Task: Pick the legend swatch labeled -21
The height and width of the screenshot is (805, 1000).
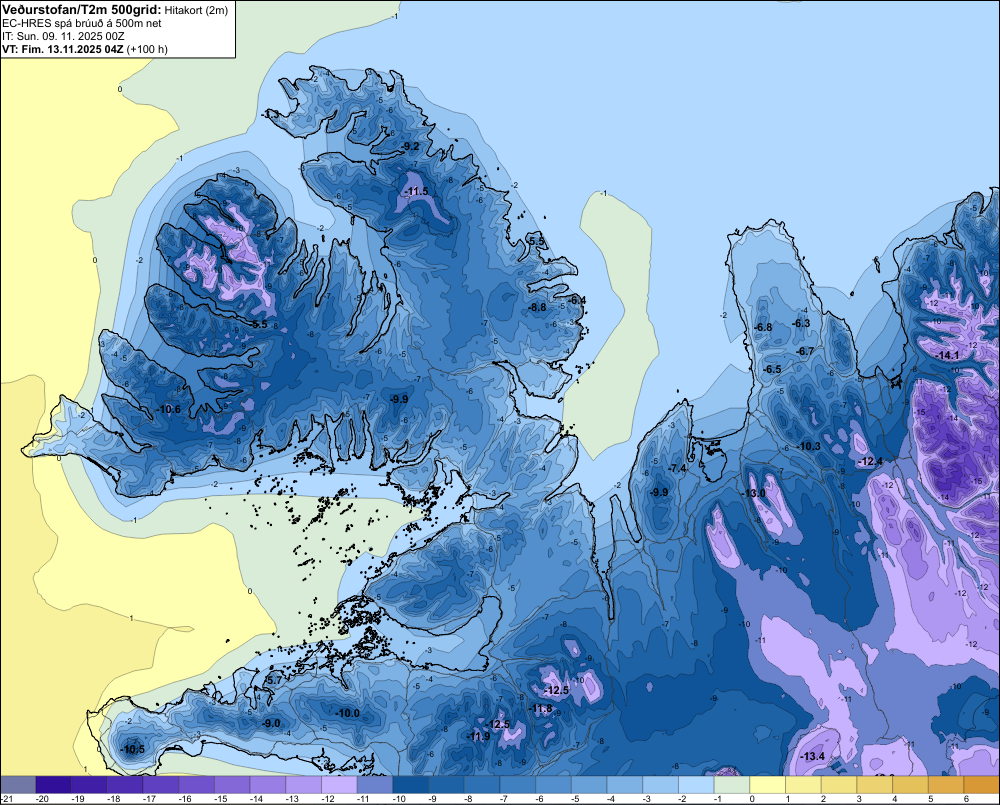Action: [18, 785]
